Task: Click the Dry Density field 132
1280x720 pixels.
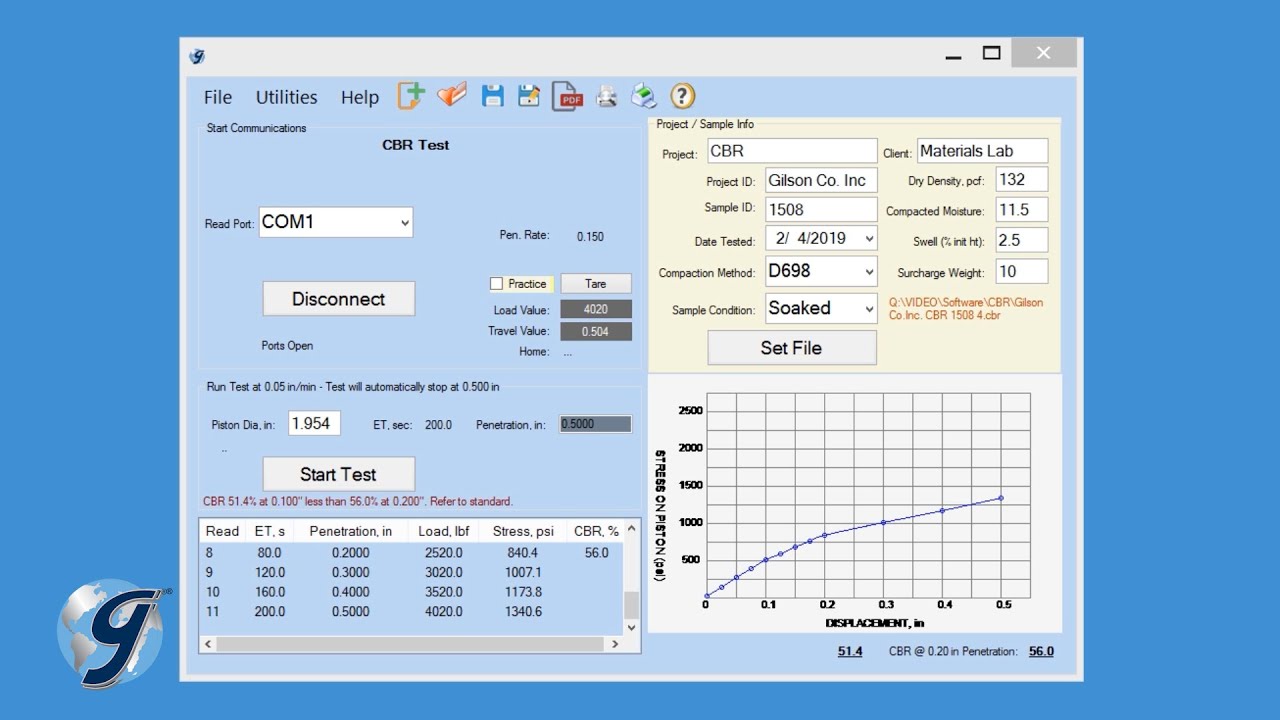Action: [x=1022, y=180]
